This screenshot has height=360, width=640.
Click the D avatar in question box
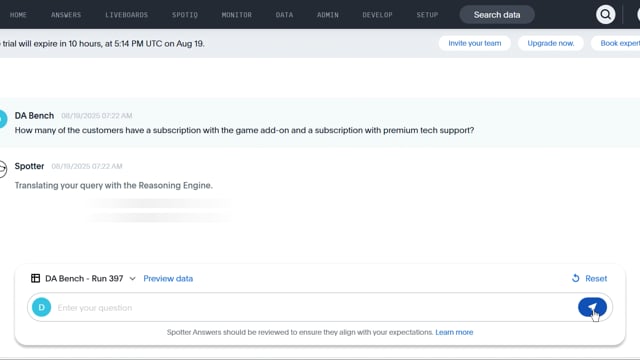pyautogui.click(x=42, y=307)
